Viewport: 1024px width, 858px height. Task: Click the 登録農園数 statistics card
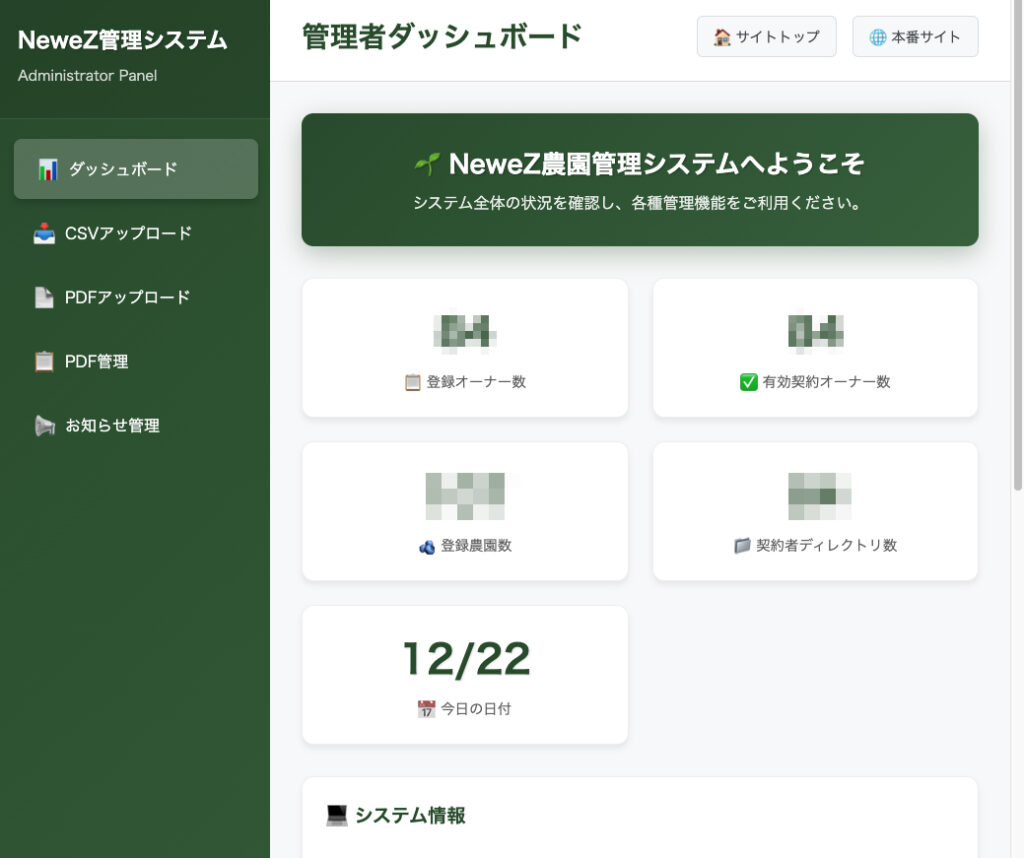(x=464, y=510)
